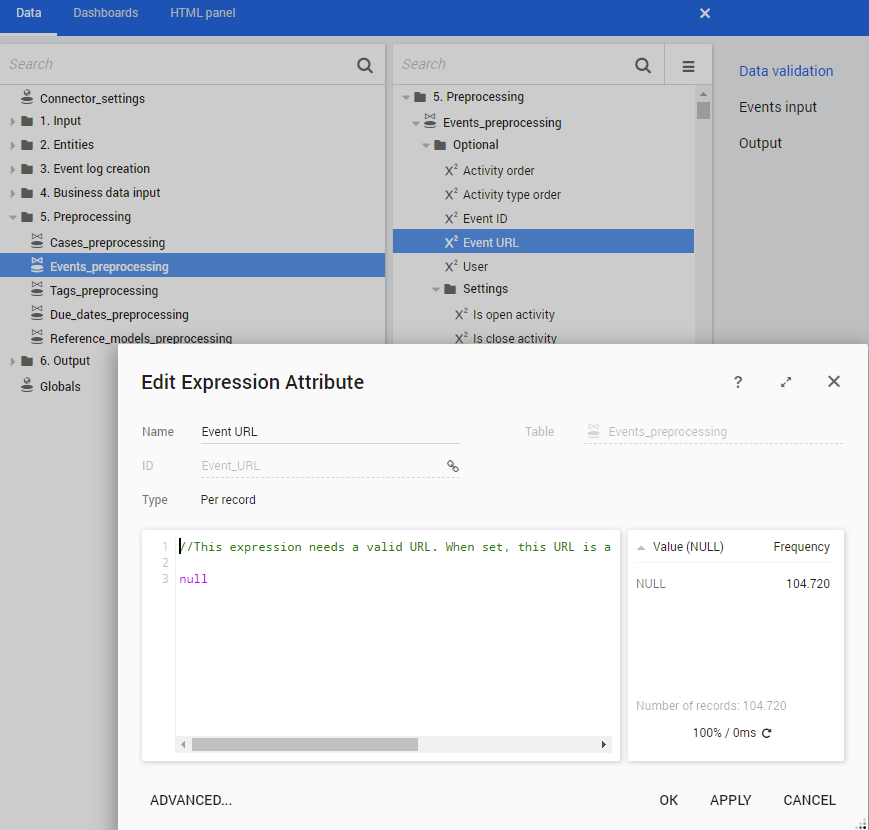Open help with the question mark icon
The height and width of the screenshot is (830, 869).
pyautogui.click(x=738, y=382)
